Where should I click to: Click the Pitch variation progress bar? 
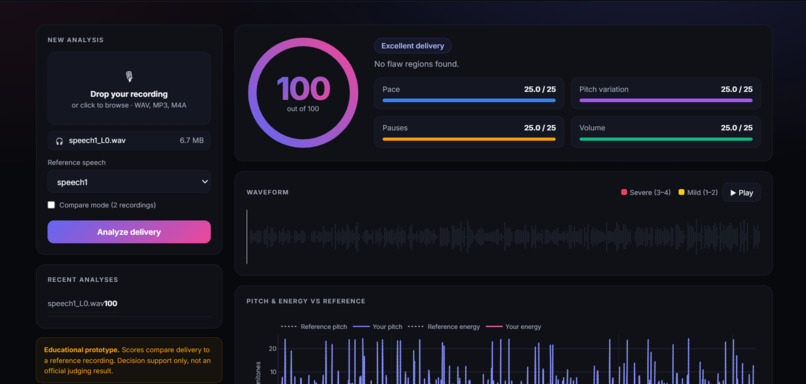tap(666, 100)
